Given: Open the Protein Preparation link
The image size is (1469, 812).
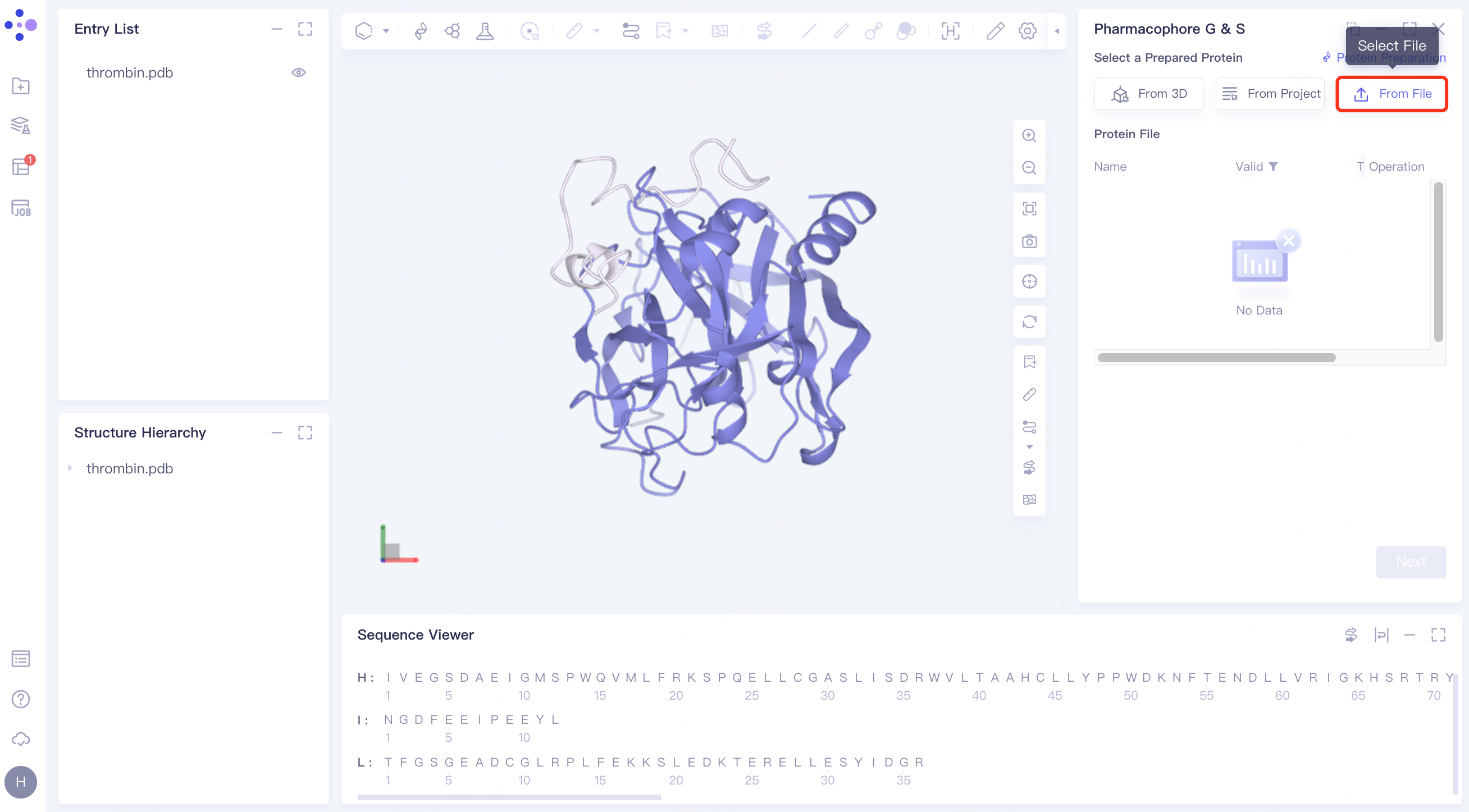Looking at the screenshot, I should [x=1384, y=58].
